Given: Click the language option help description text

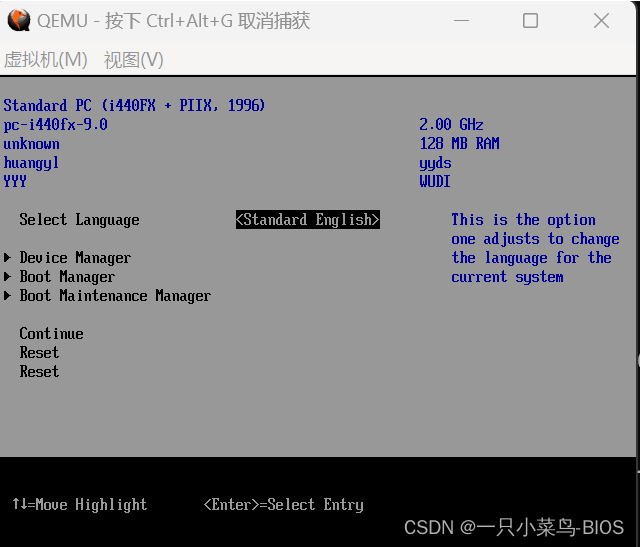Looking at the screenshot, I should pyautogui.click(x=535, y=248).
